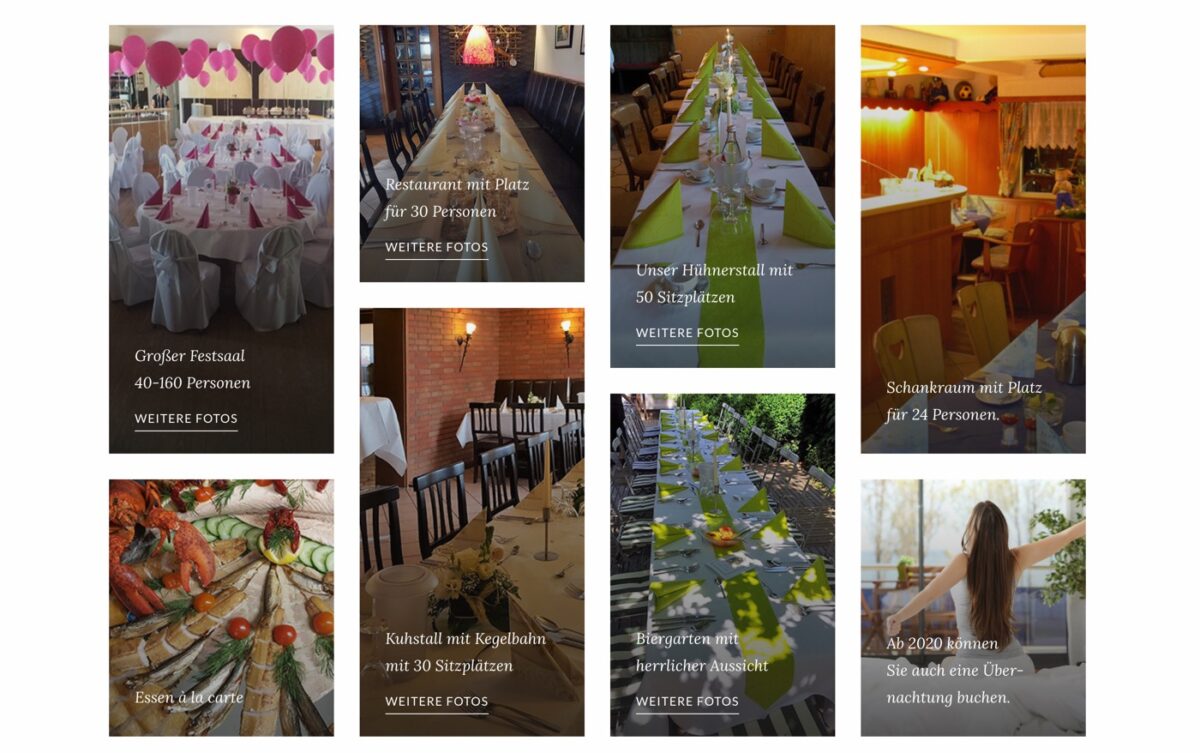
Task: Click the 'Unser Hühnerstall mit 50 Sitzplätzen' caption
Action: coord(714,284)
